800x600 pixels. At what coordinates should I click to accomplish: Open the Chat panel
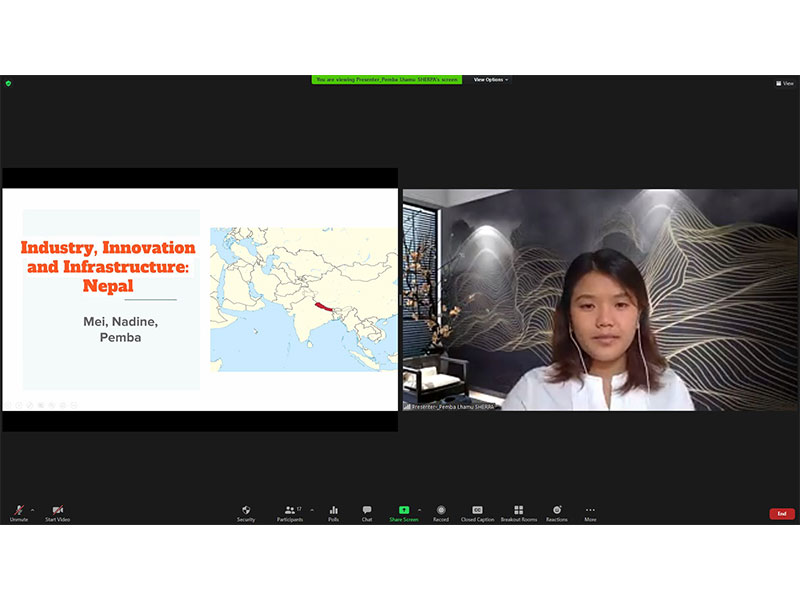pos(367,512)
